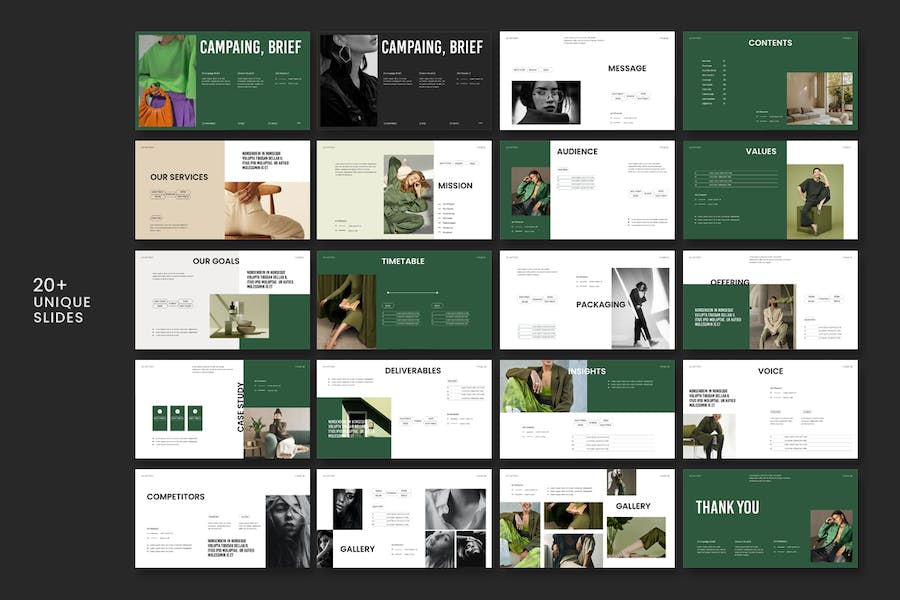Screen dimensions: 900x600
Task: Click the Our Services slide
Action: tap(222, 190)
